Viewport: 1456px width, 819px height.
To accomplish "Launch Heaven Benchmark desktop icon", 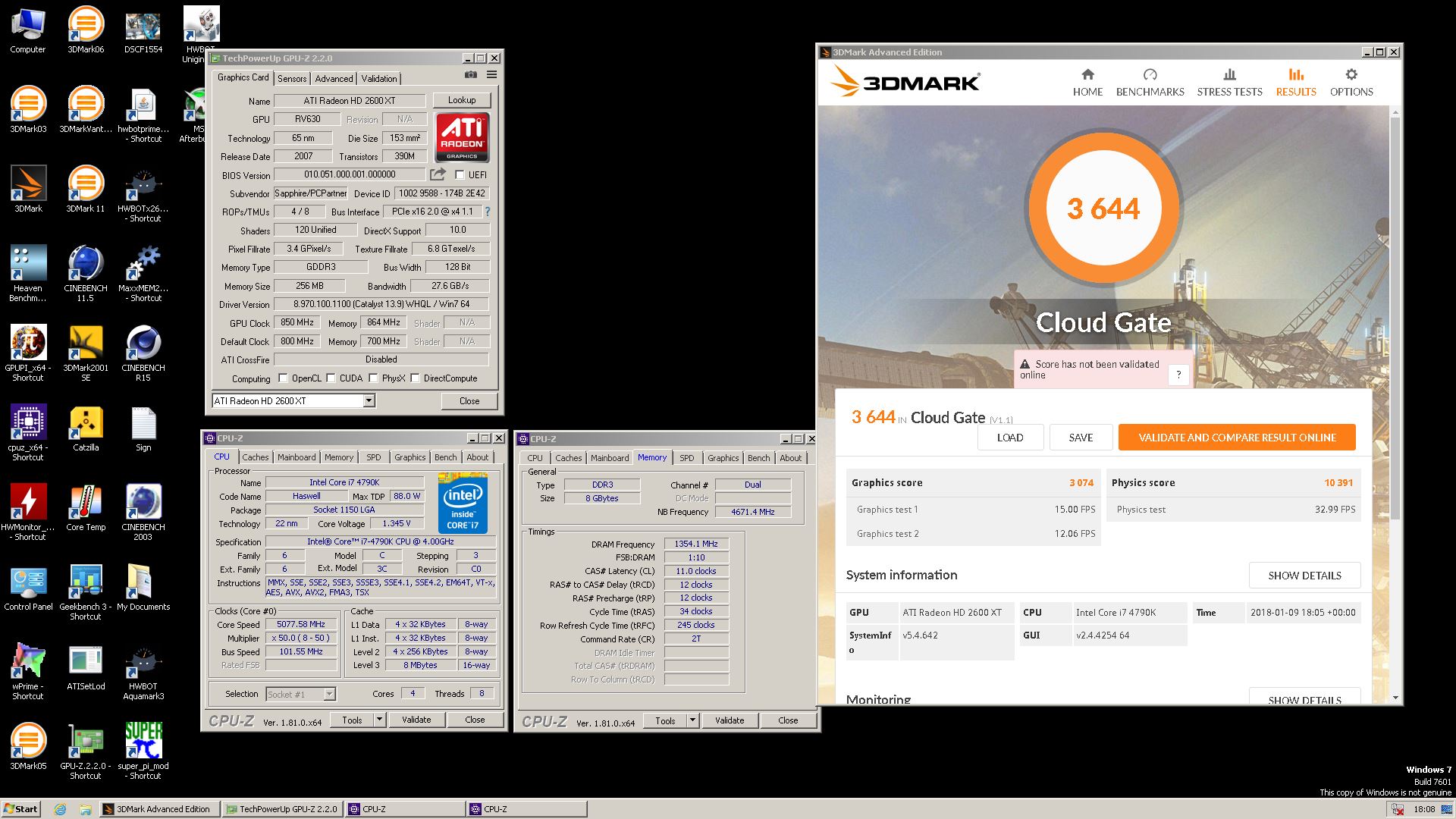I will click(x=28, y=275).
